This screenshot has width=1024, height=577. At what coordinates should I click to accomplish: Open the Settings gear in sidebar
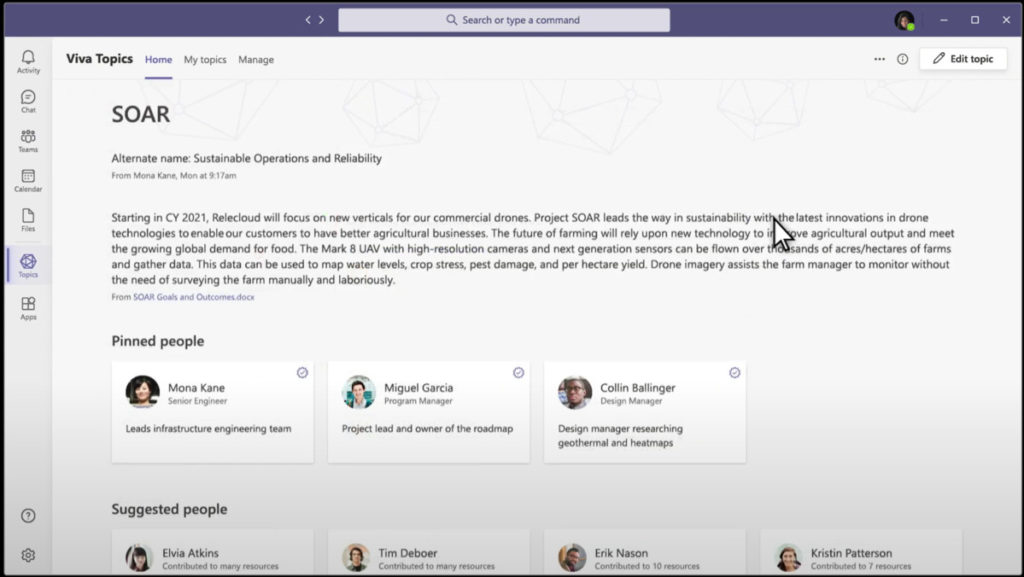click(28, 555)
